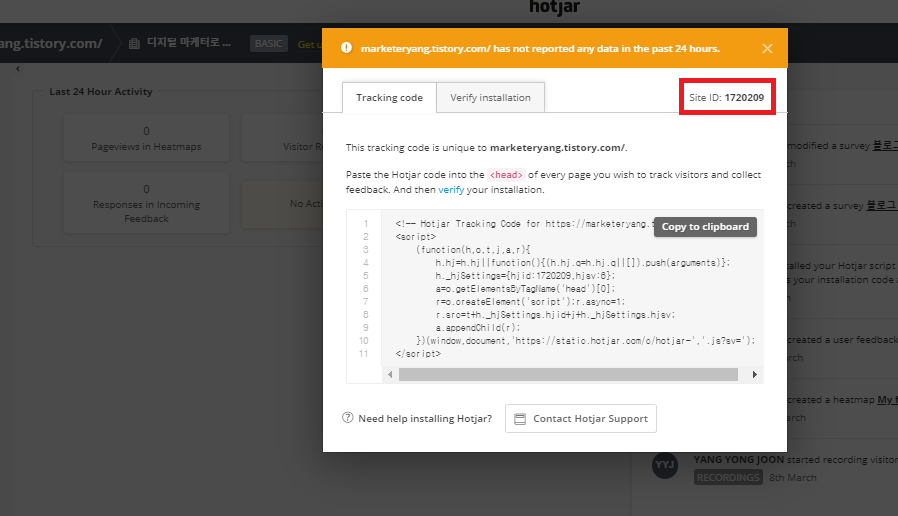Click the YYJ user avatar
The image size is (898, 516).
point(665,464)
